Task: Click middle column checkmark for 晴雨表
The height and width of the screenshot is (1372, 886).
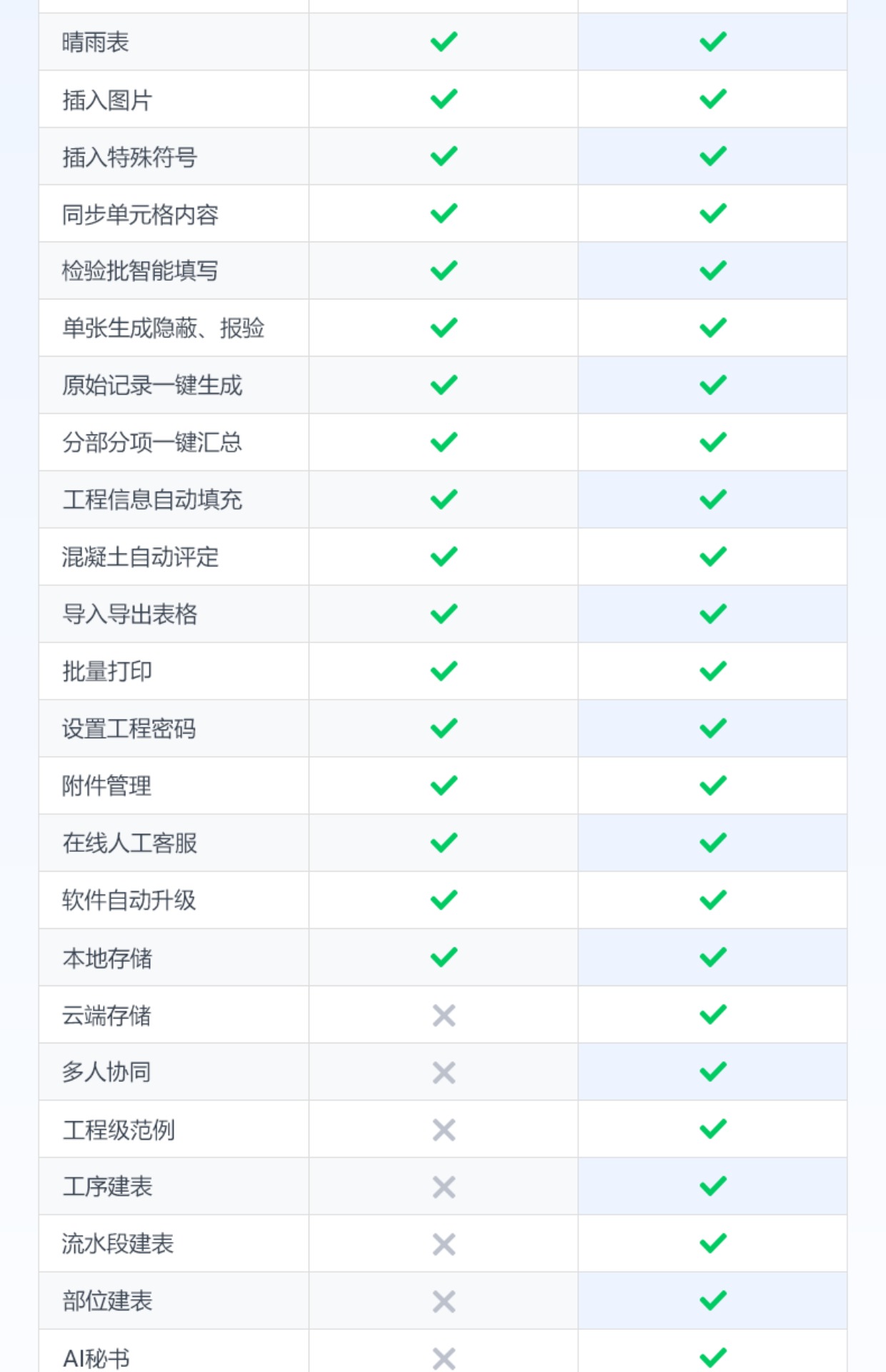Action: 444,41
